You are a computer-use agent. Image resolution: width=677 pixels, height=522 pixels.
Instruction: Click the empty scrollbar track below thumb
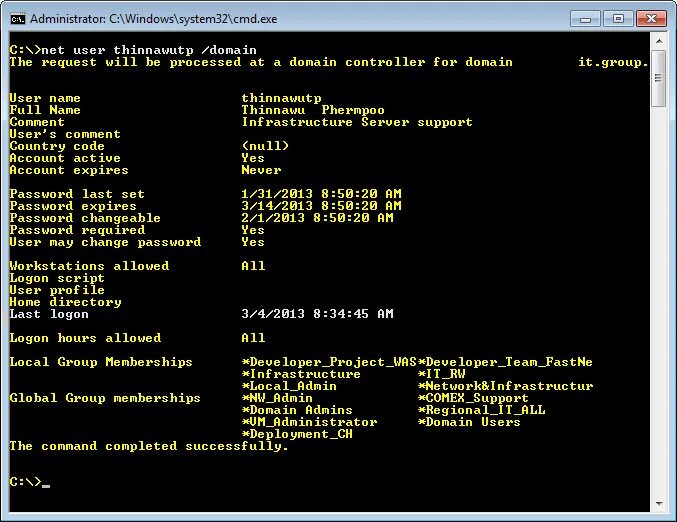(x=659, y=301)
